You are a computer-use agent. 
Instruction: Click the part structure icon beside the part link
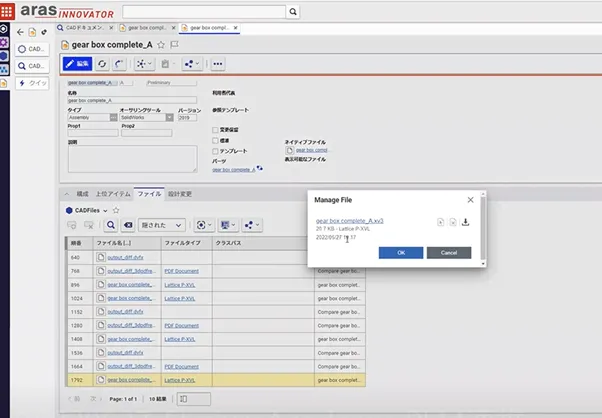point(260,168)
